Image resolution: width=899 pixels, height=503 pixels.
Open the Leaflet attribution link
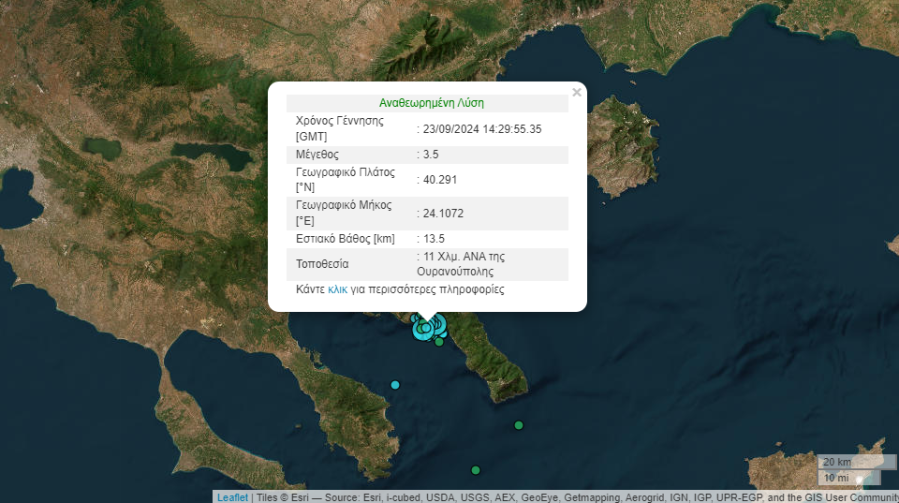pos(231,497)
